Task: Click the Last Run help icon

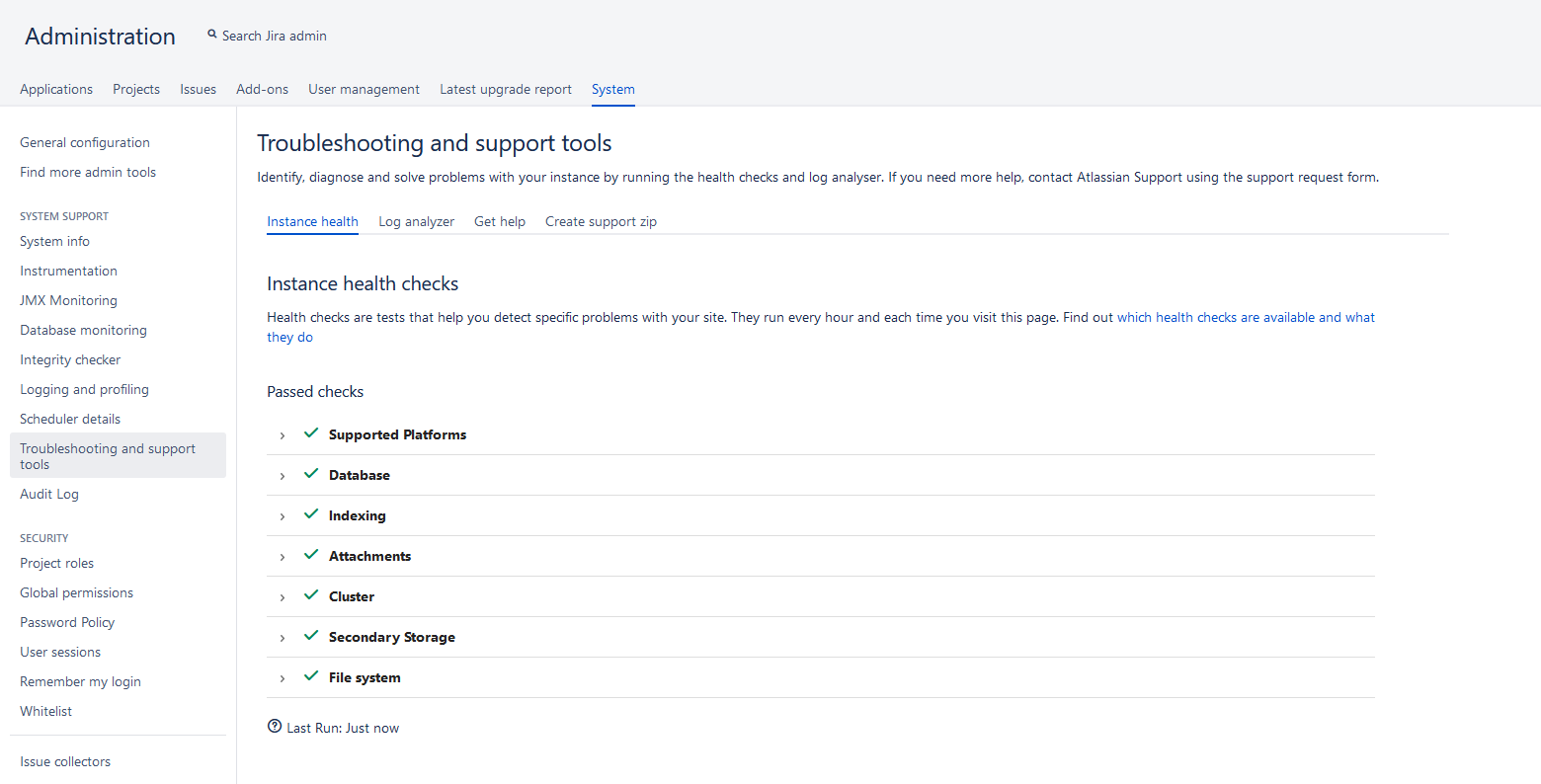Action: [x=275, y=727]
